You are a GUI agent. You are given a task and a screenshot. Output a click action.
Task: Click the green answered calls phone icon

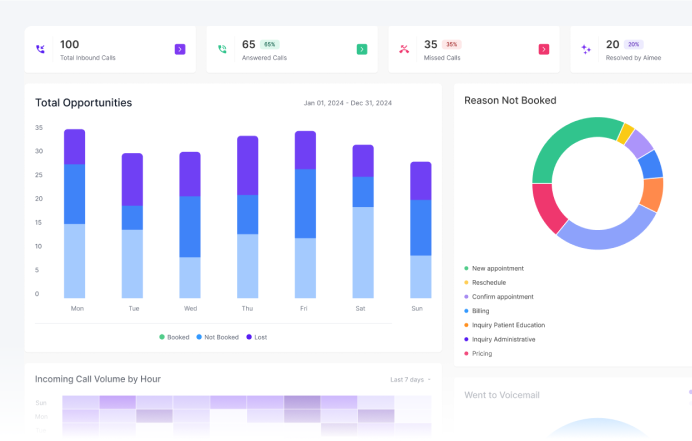pos(222,49)
